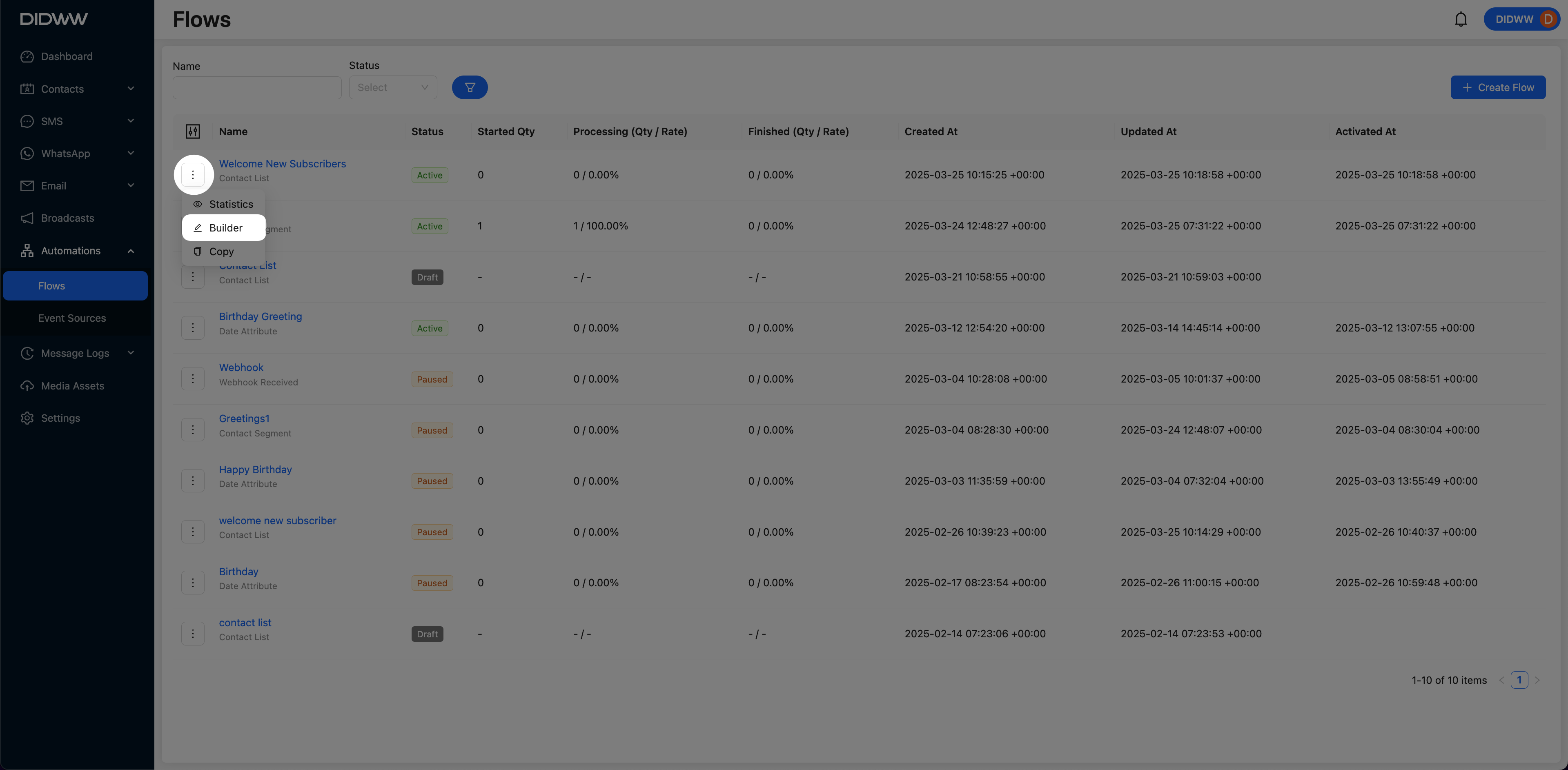Screen dimensions: 1568x770
Task: Open Media Assets in the sidebar
Action: pos(72,386)
